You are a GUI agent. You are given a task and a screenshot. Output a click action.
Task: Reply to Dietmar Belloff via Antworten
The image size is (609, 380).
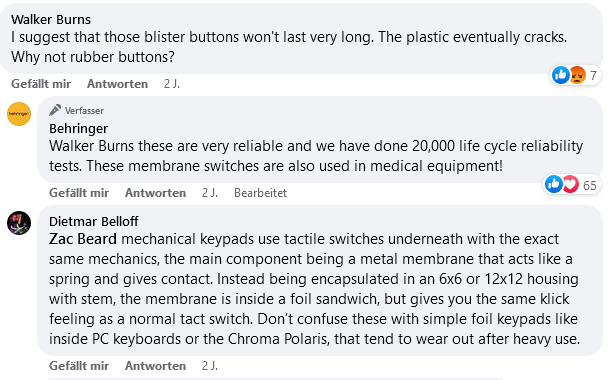pyautogui.click(x=155, y=366)
